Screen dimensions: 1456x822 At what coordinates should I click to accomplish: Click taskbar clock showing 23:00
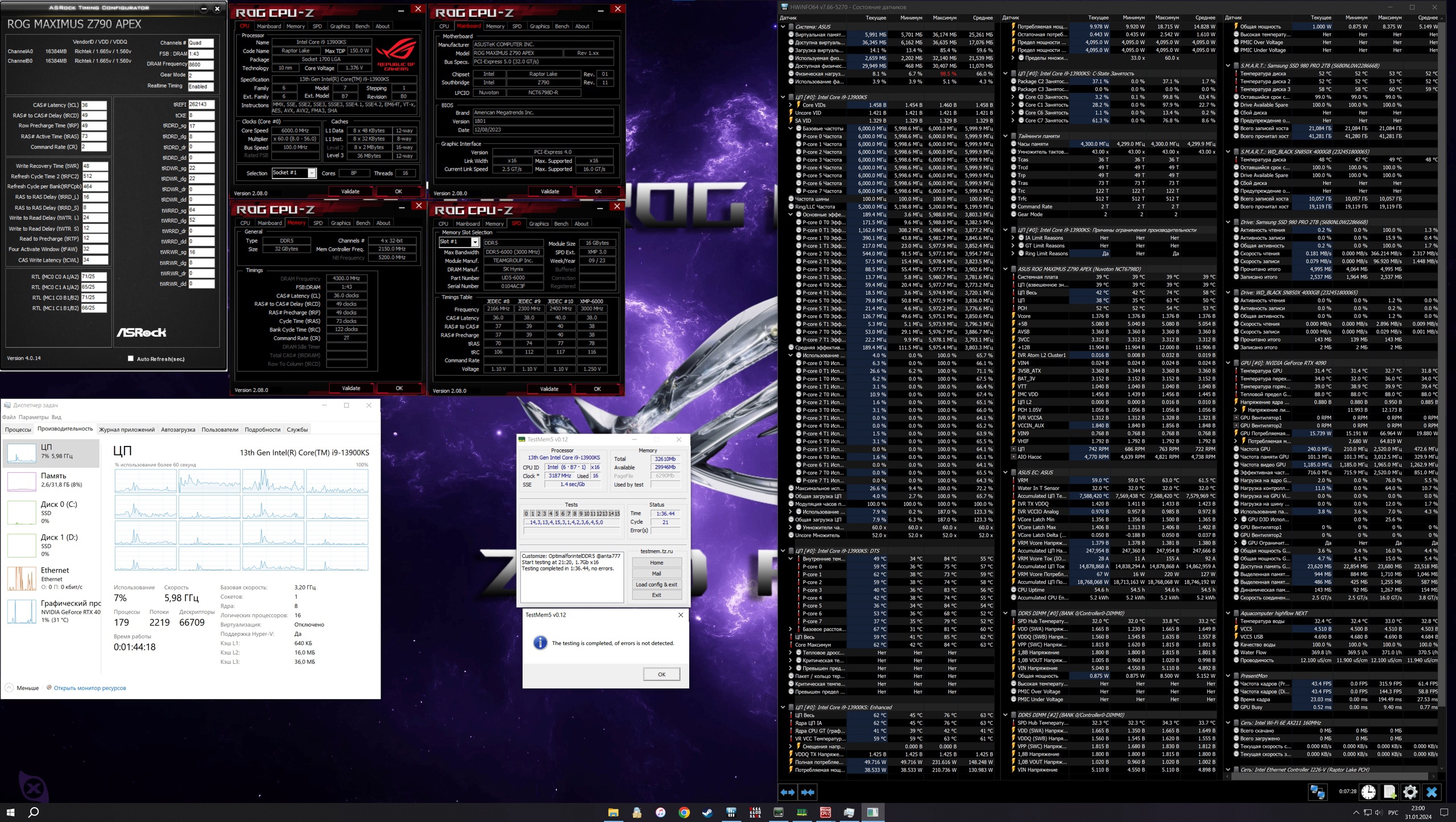click(1418, 812)
